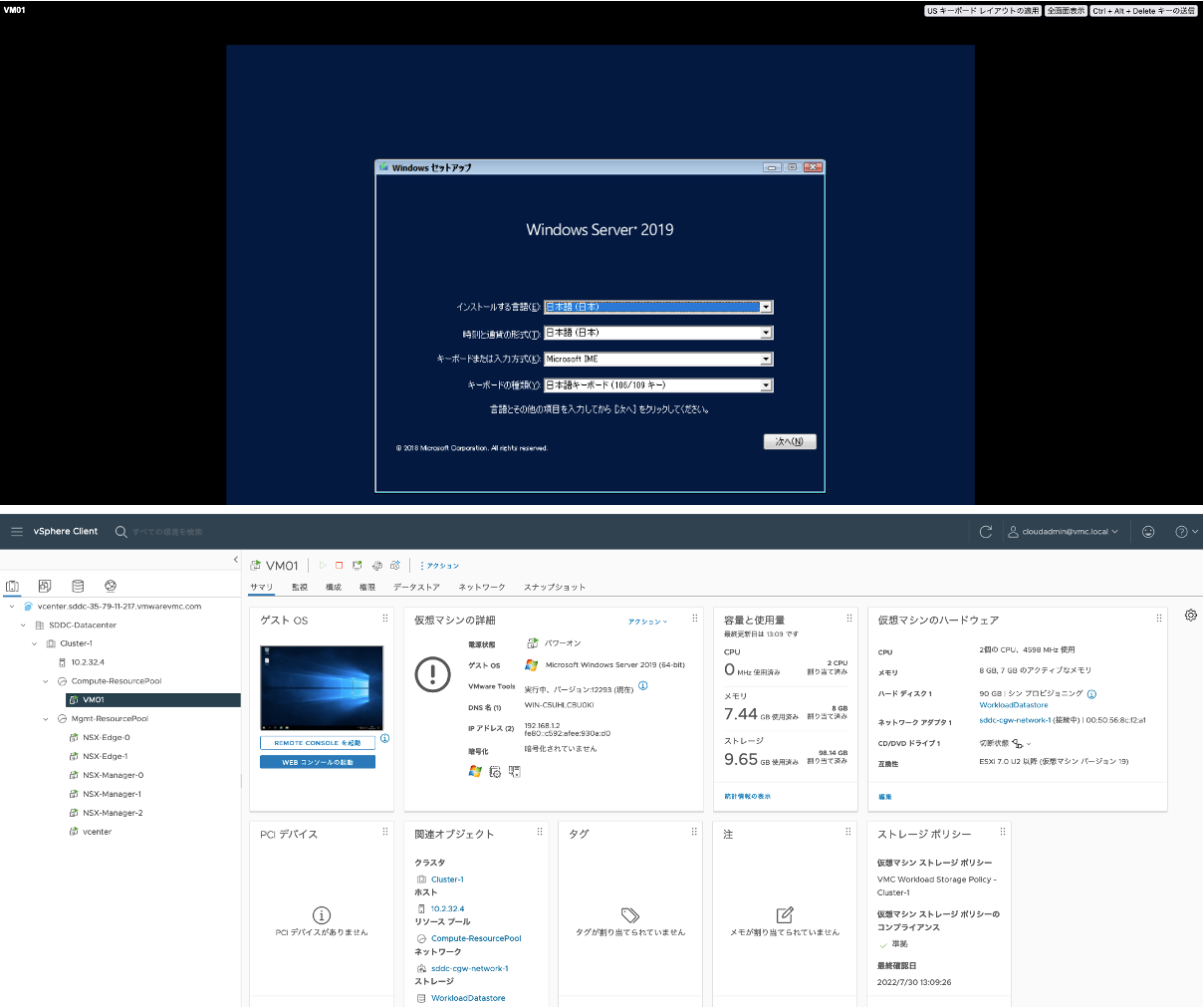This screenshot has height=1008, width=1203.
Task: Select NSX-Manager-1 in inventory tree
Action: (112, 795)
